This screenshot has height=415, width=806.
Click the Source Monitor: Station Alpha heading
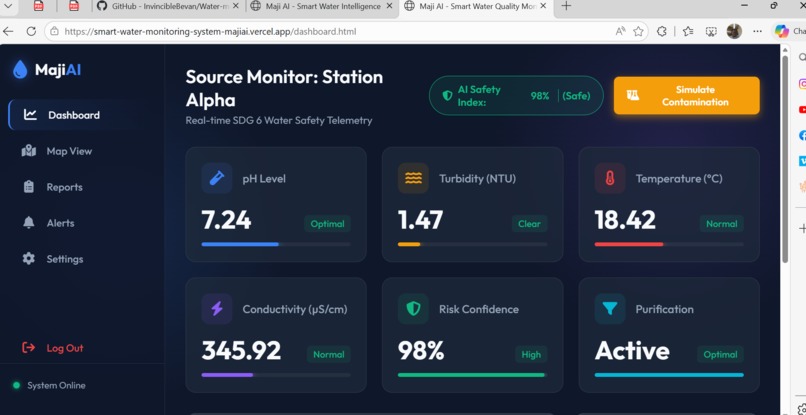(284, 88)
